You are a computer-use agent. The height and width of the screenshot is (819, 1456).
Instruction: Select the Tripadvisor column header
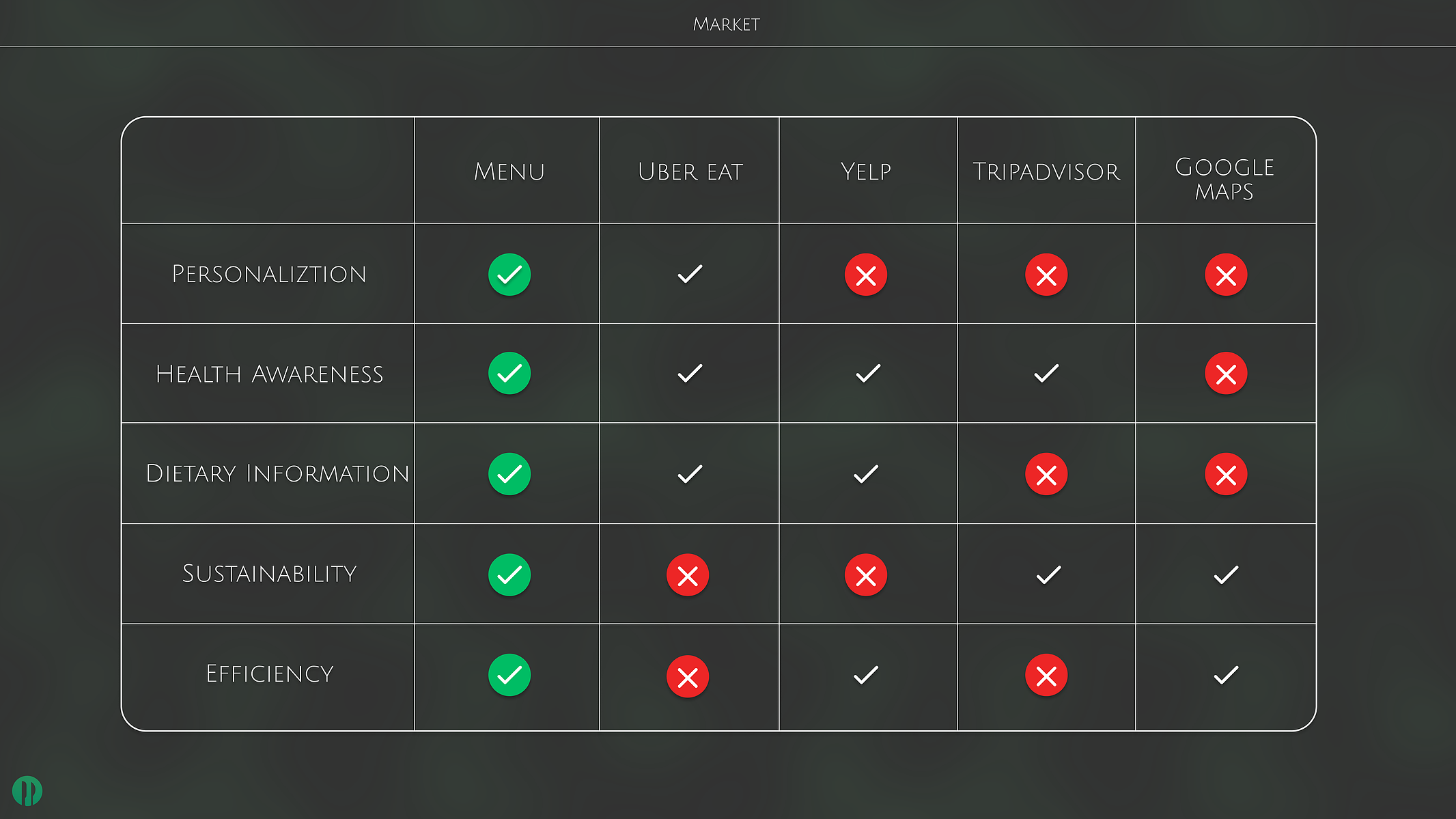pos(1046,171)
